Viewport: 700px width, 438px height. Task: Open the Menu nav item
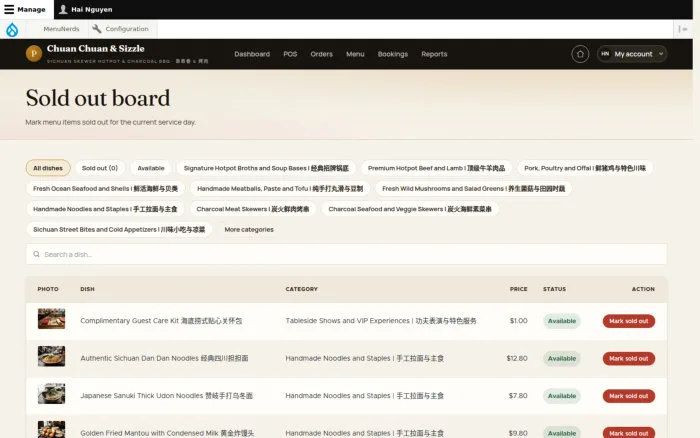(355, 54)
